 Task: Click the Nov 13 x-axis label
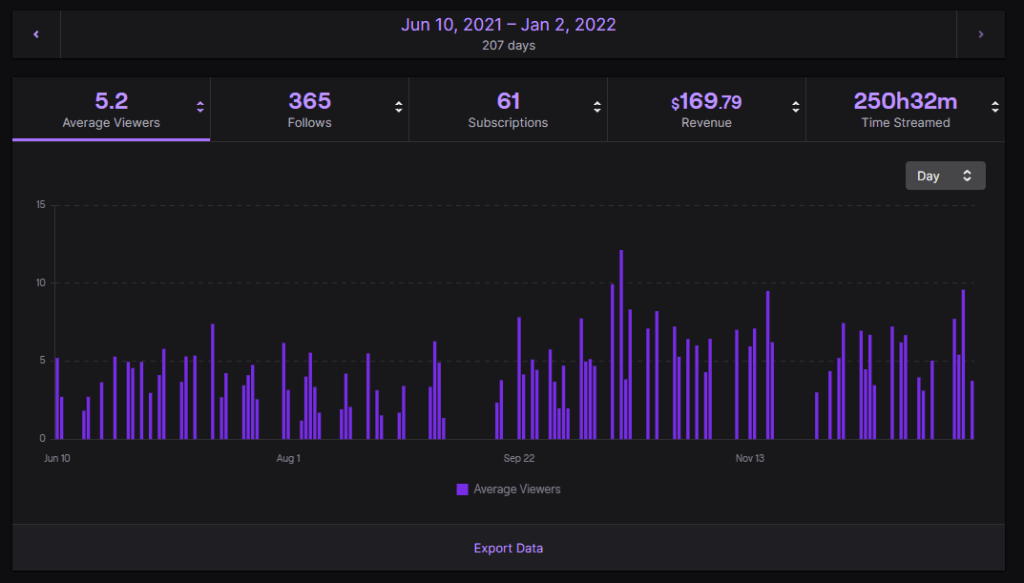[x=750, y=459]
